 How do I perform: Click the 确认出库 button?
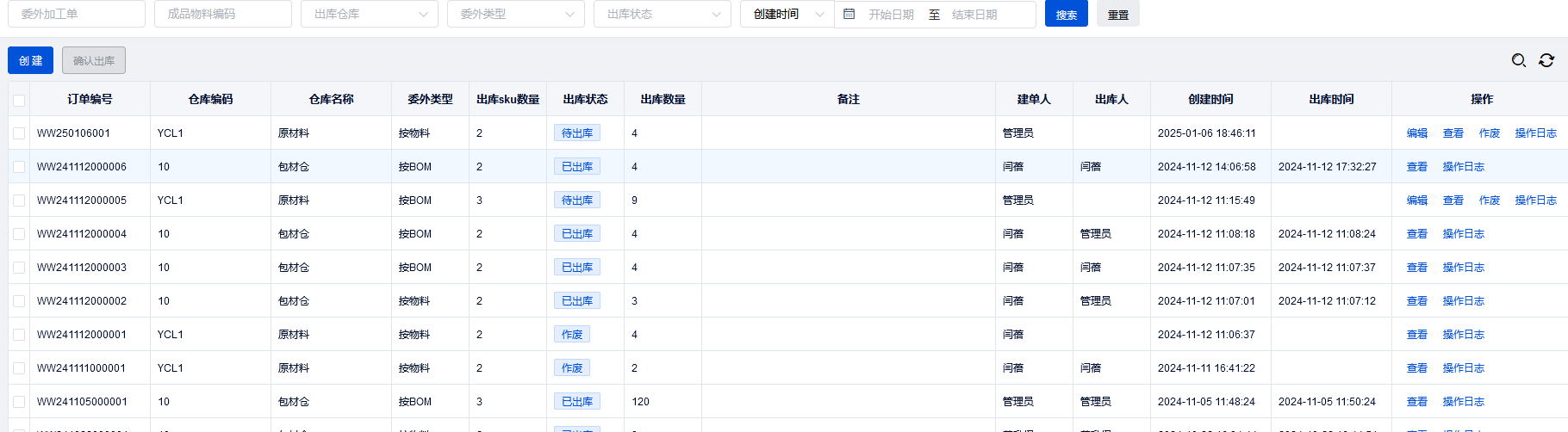[94, 61]
